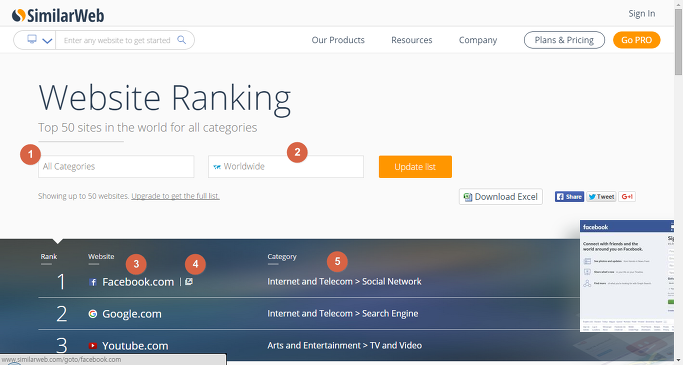
Task: Open the Worldwide country dropdown
Action: (x=286, y=166)
